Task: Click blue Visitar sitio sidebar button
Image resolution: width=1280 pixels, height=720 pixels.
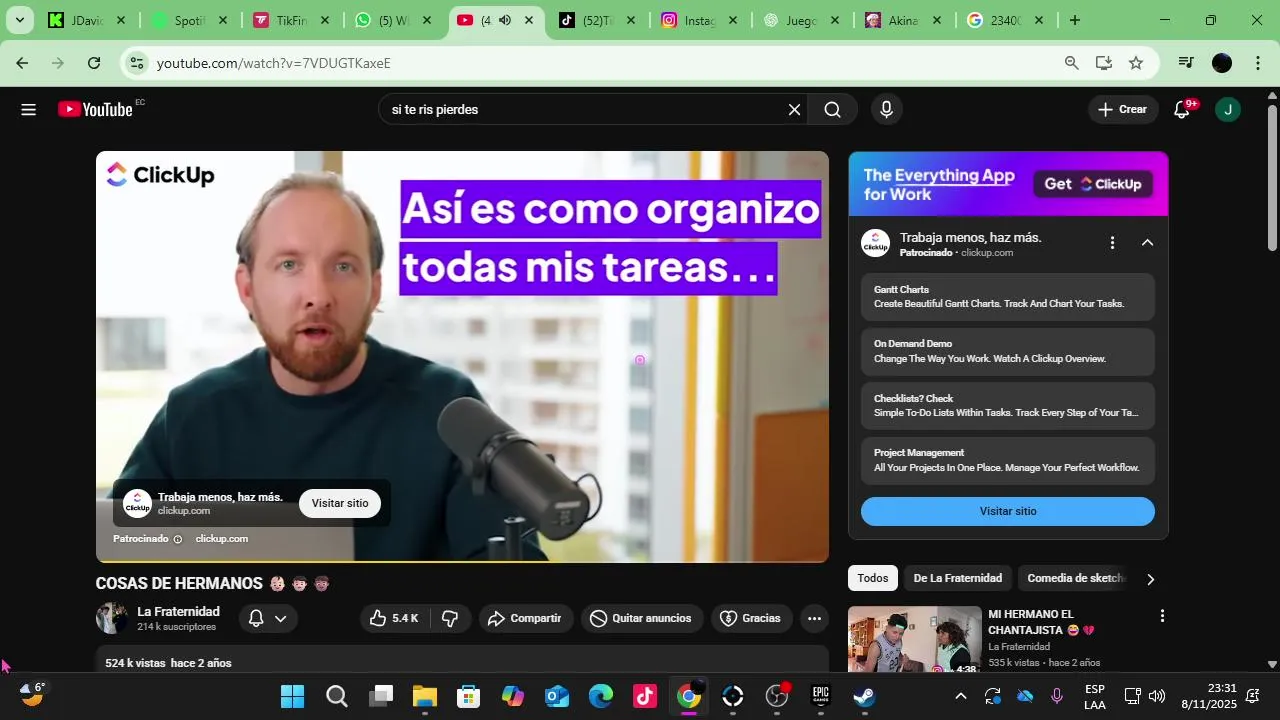Action: 1008,511
